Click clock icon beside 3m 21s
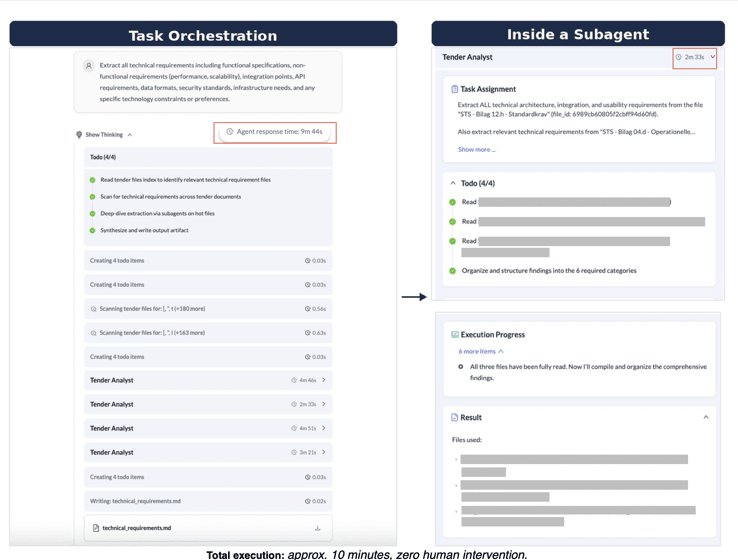The width and height of the screenshot is (738, 560). [x=294, y=452]
